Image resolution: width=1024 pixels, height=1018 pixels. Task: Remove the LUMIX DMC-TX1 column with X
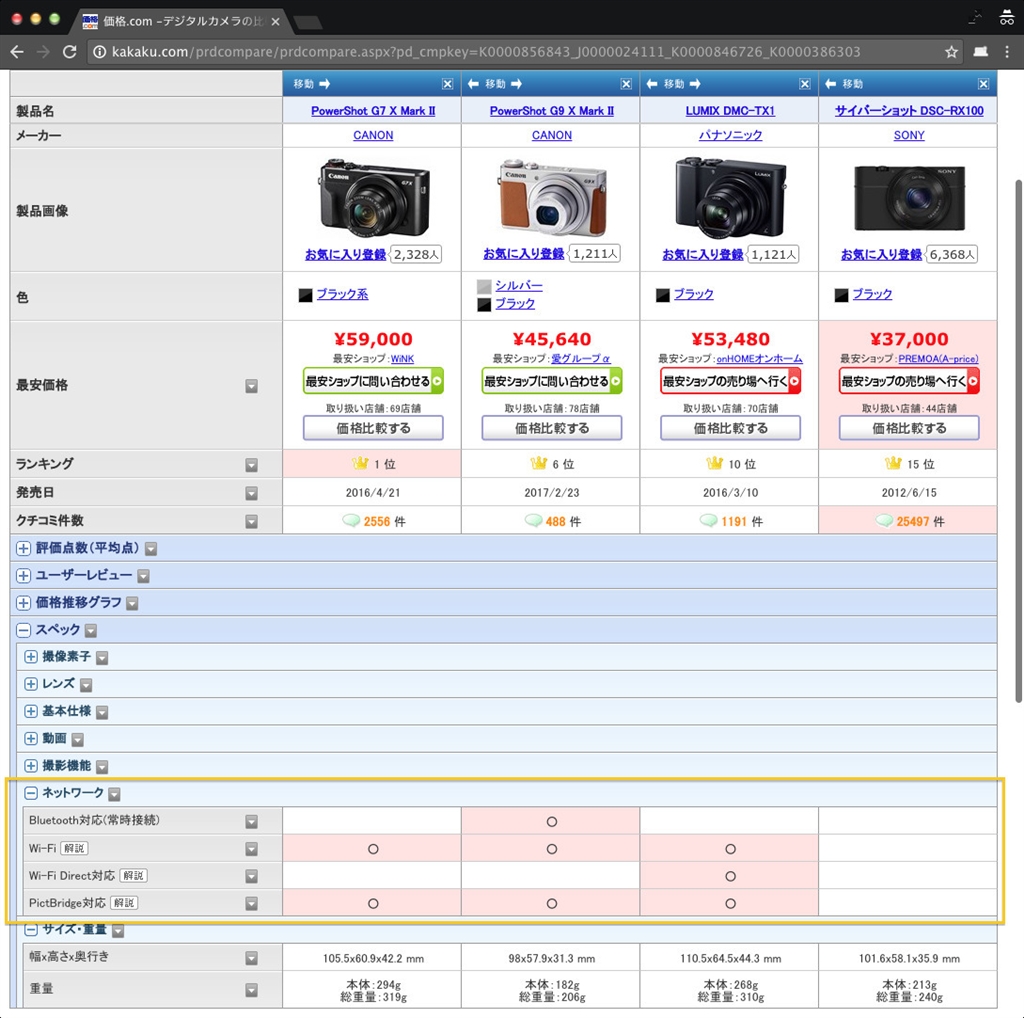[x=805, y=84]
